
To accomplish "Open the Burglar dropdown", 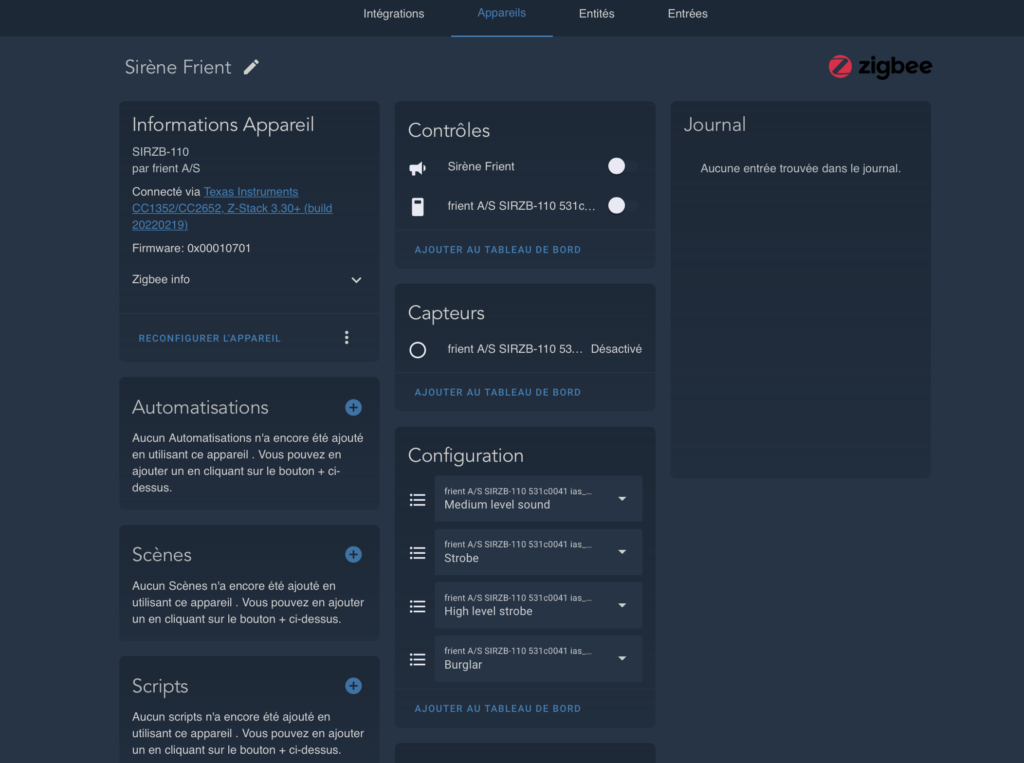I will pyautogui.click(x=538, y=658).
